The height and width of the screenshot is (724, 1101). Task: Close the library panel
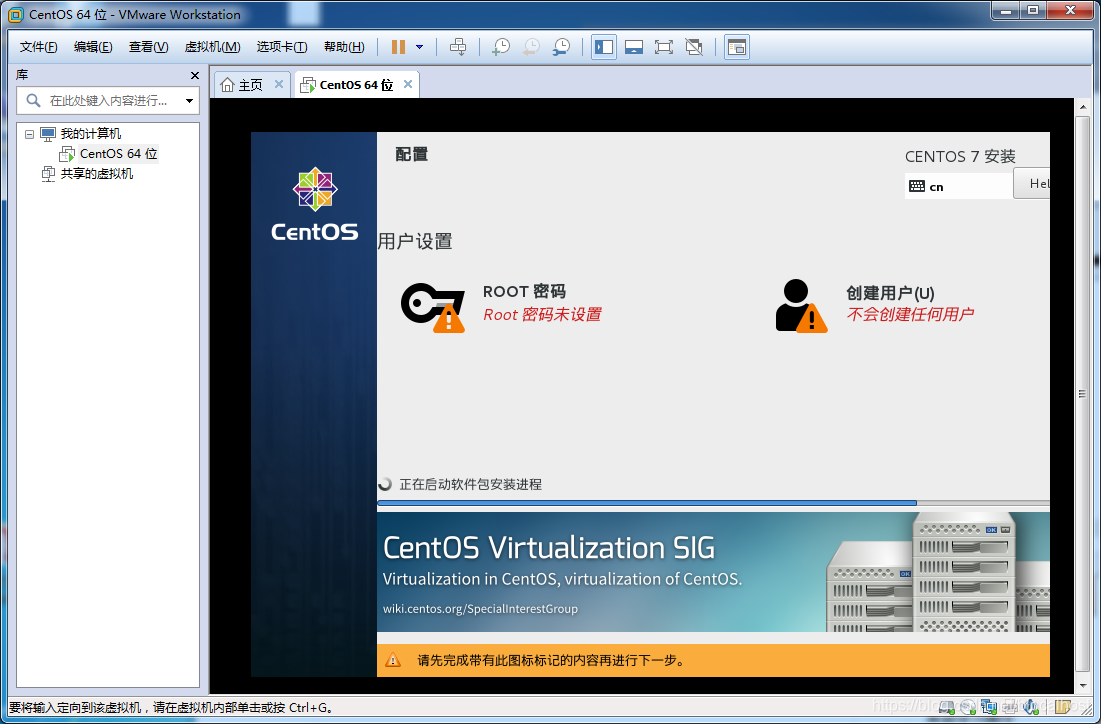pyautogui.click(x=195, y=75)
